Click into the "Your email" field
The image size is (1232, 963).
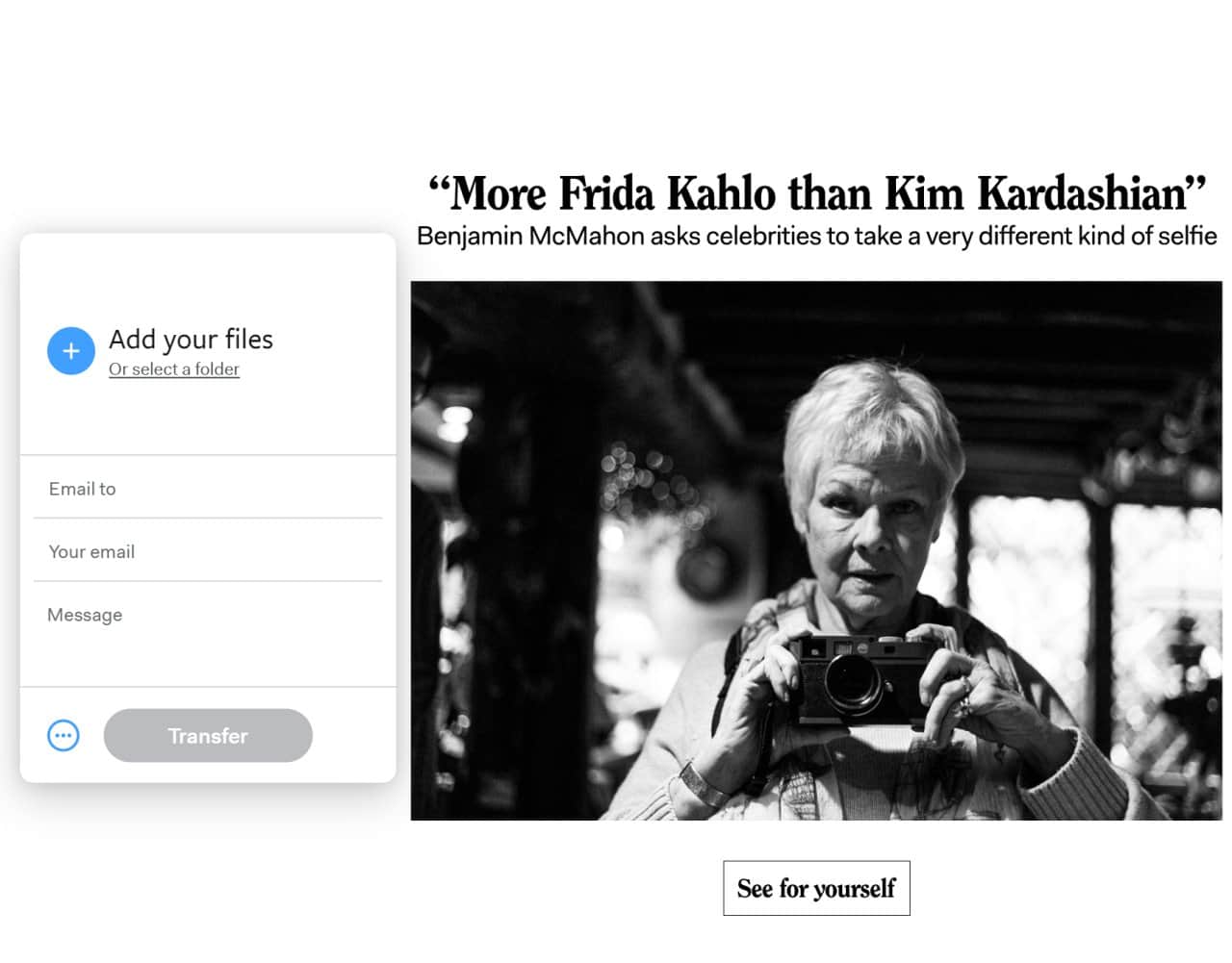(x=208, y=551)
